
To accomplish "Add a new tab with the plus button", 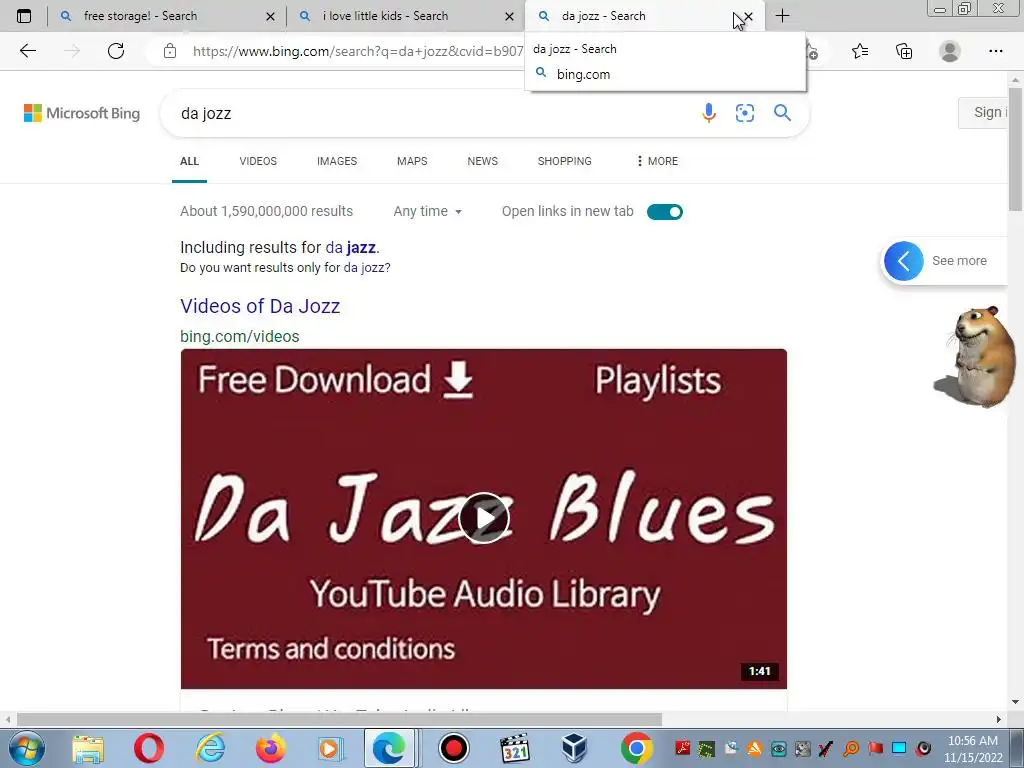I will [x=782, y=16].
